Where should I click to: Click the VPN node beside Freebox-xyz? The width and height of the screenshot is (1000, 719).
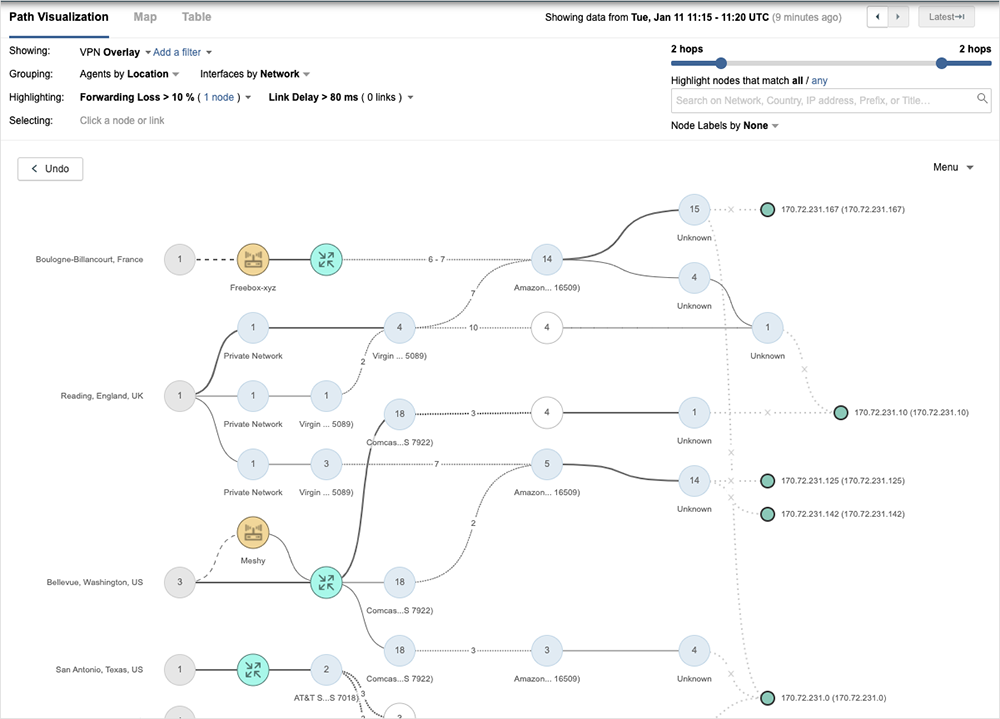(x=326, y=260)
